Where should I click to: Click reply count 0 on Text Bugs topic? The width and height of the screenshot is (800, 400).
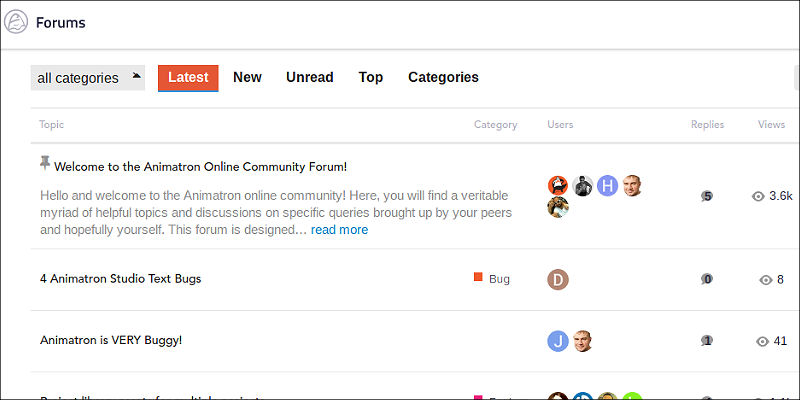tap(707, 279)
